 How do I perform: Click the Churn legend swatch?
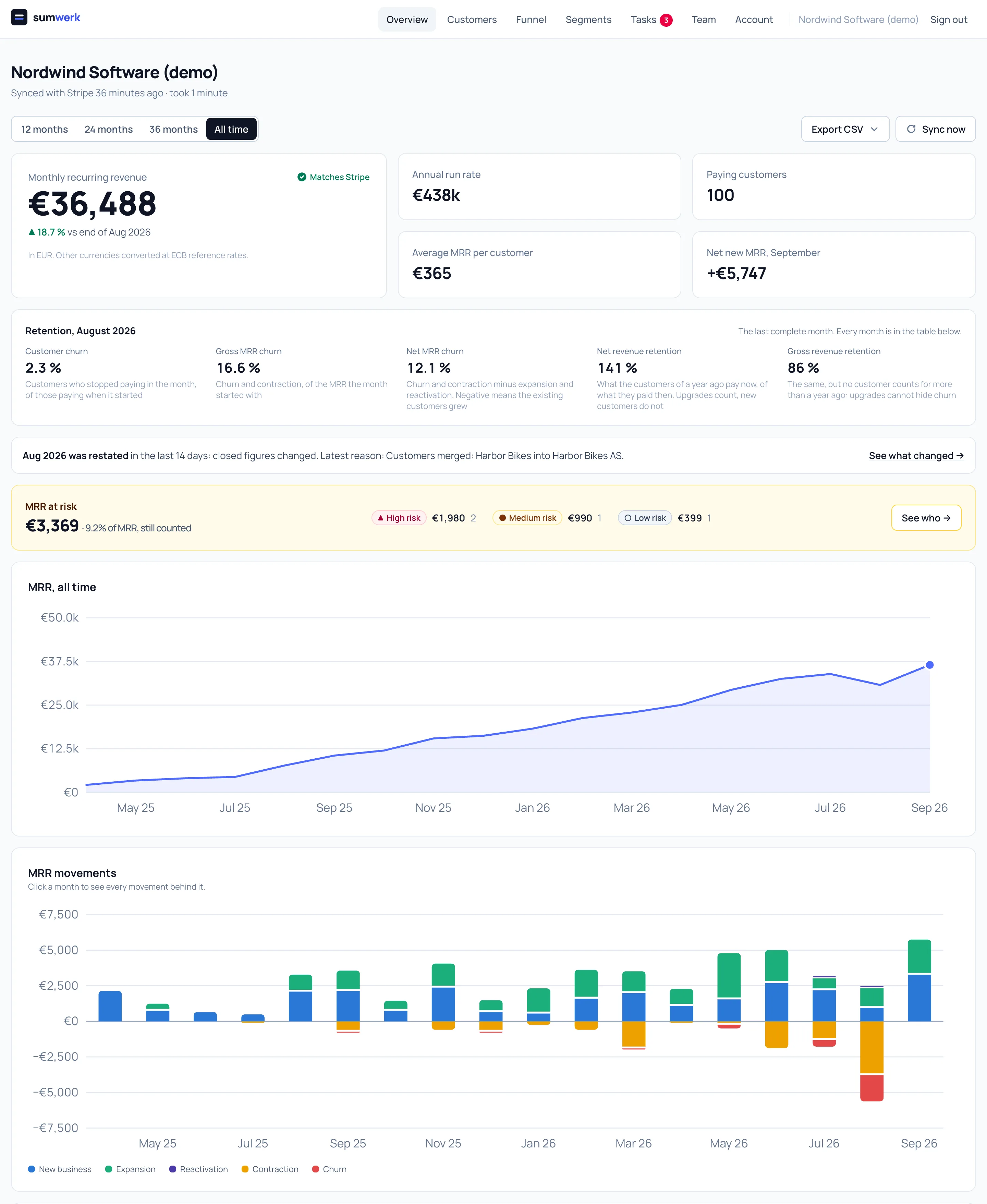click(316, 1169)
